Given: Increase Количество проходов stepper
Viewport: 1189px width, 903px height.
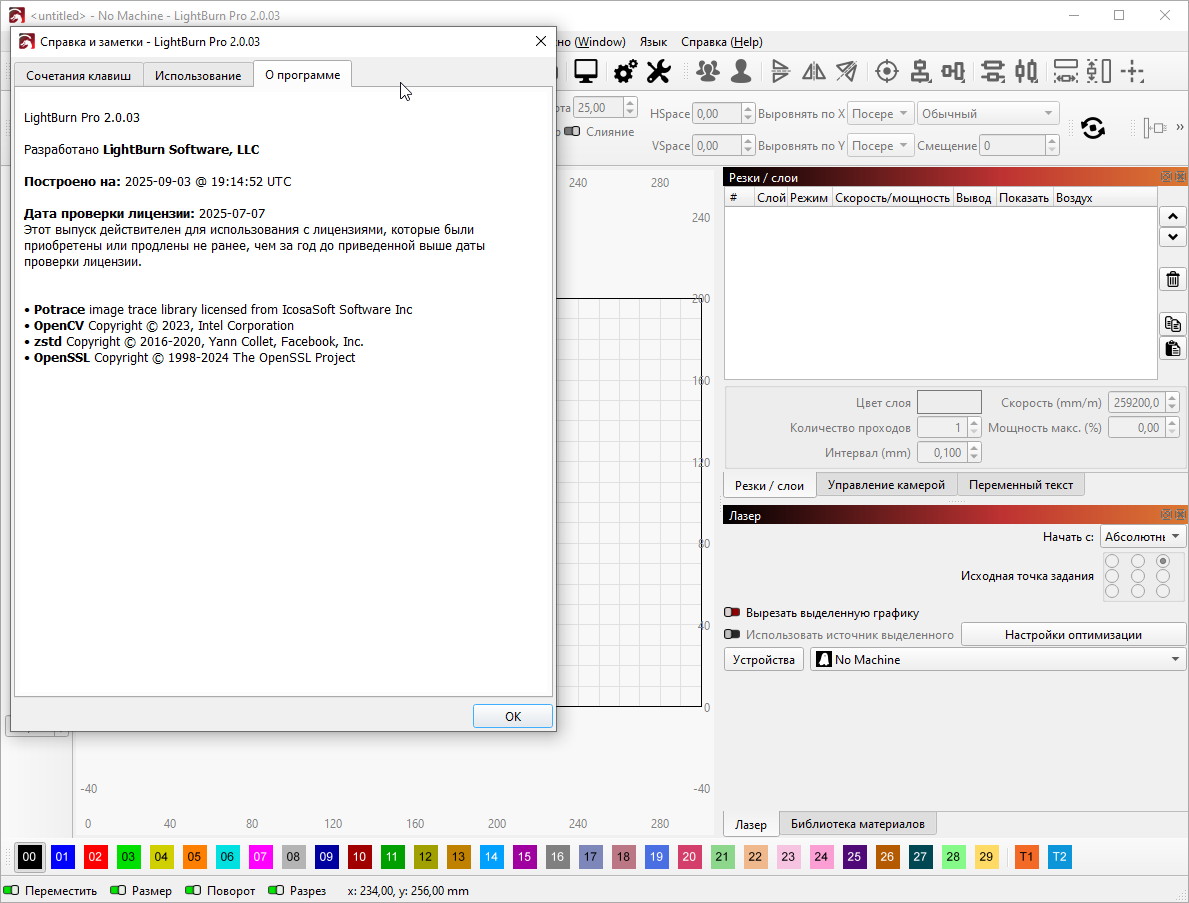Looking at the screenshot, I should click(974, 422).
